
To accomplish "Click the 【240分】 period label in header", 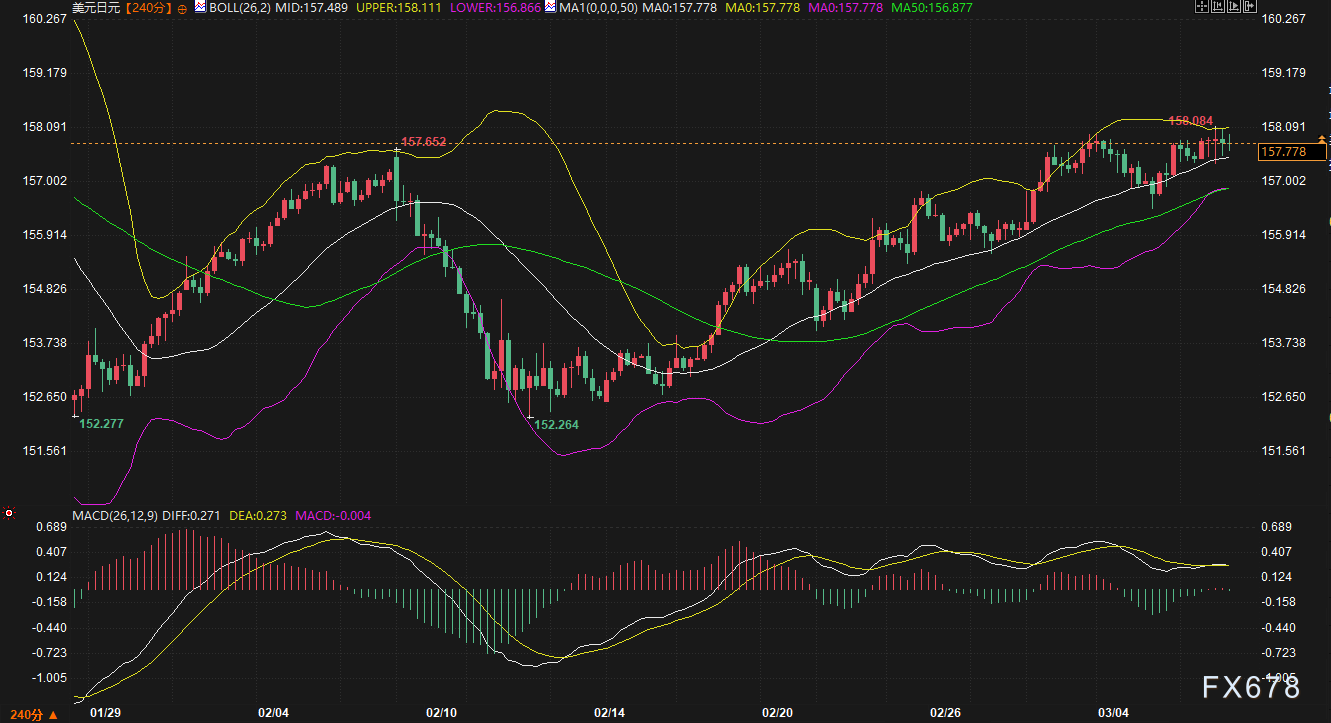I will (147, 7).
